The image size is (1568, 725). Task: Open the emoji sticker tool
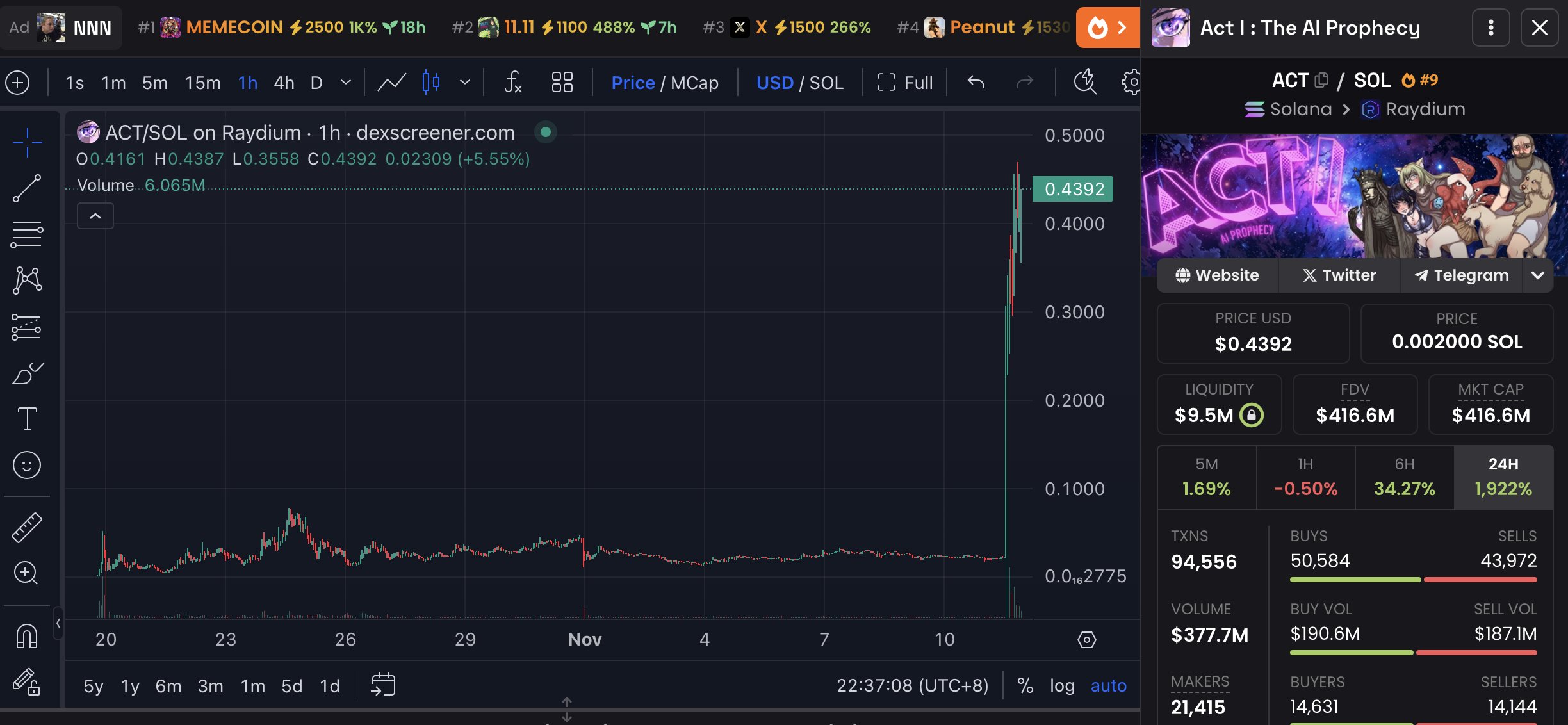[26, 466]
